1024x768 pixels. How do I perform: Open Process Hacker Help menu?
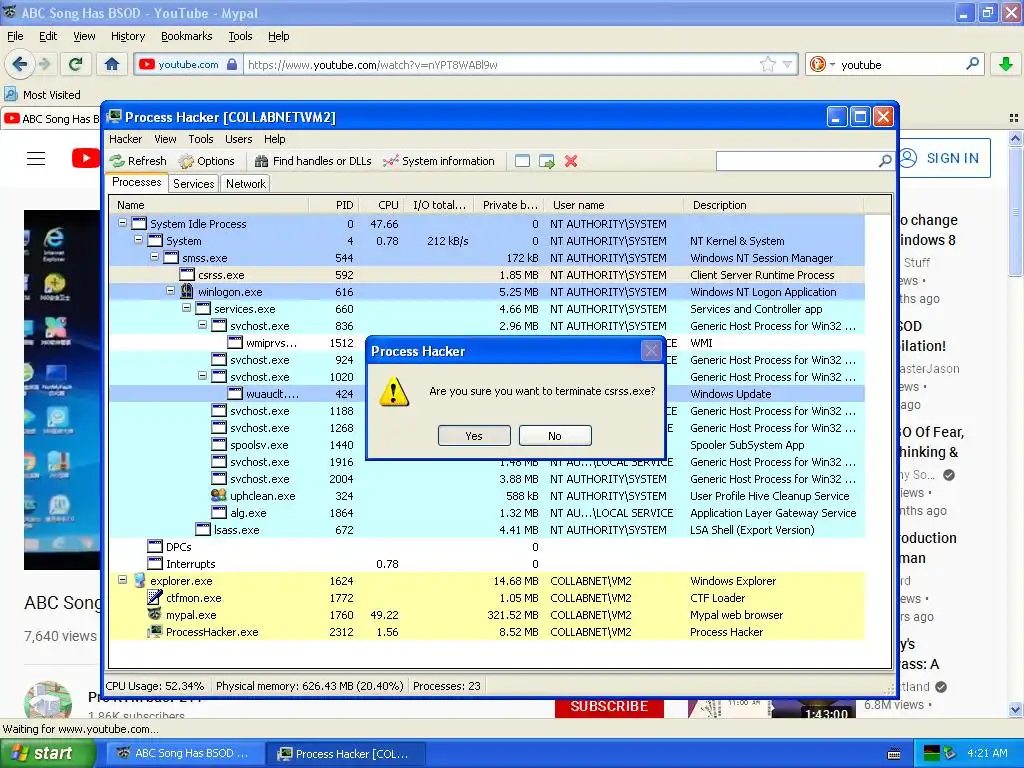point(275,139)
